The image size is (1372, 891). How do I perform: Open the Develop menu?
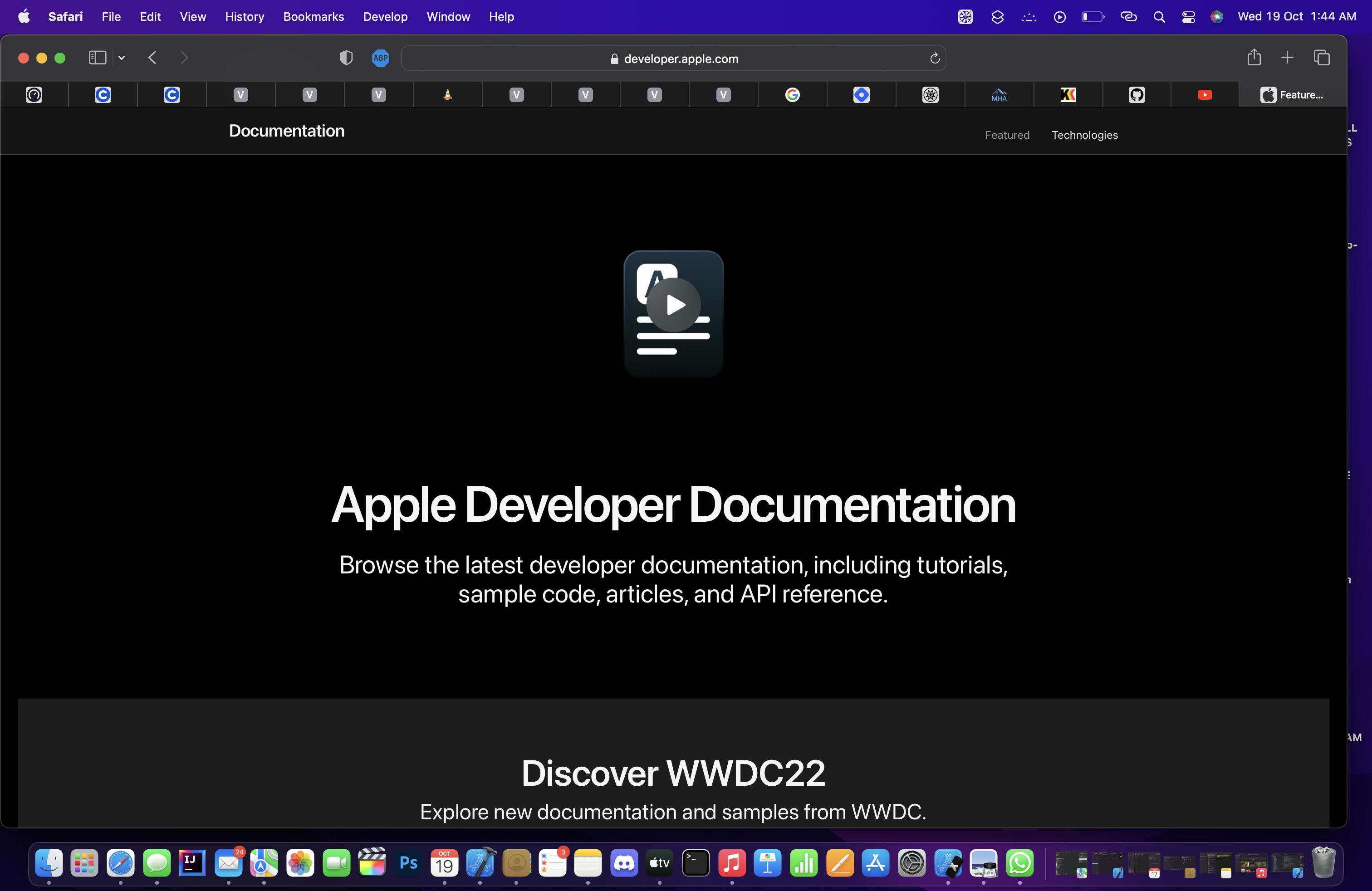click(385, 17)
